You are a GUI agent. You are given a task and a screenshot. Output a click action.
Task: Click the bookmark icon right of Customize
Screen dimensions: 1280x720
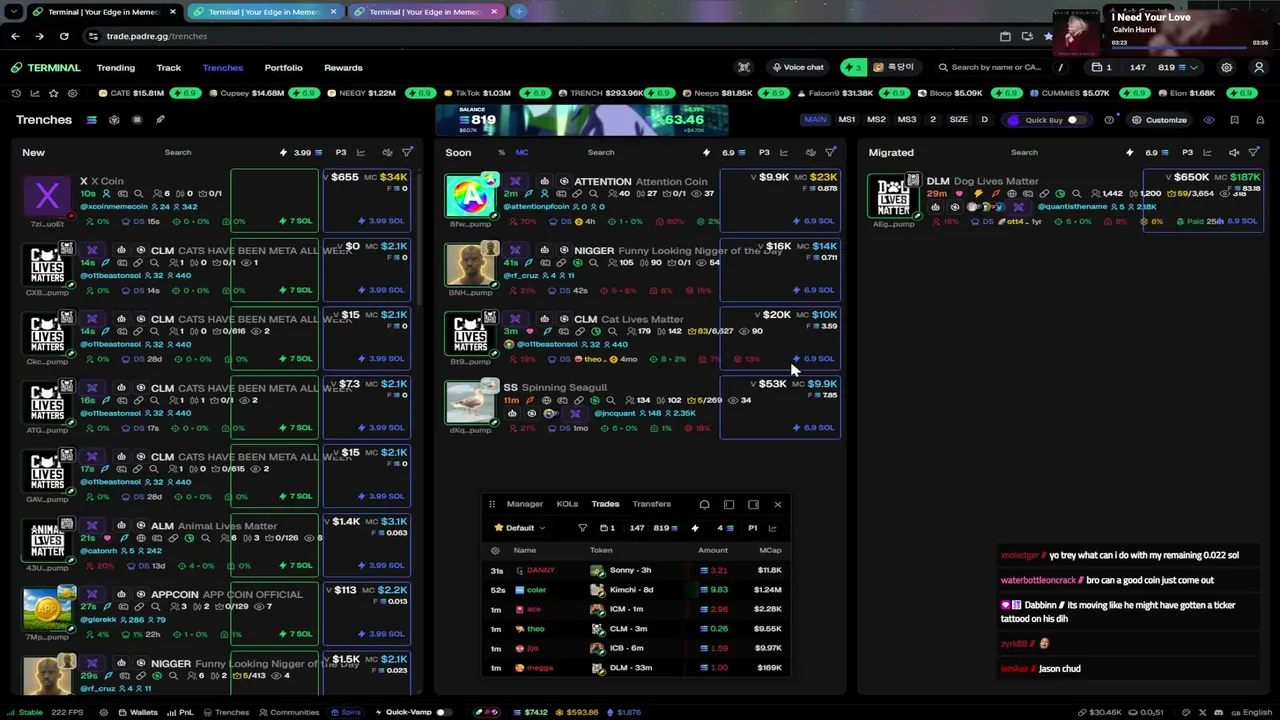tap(1234, 120)
